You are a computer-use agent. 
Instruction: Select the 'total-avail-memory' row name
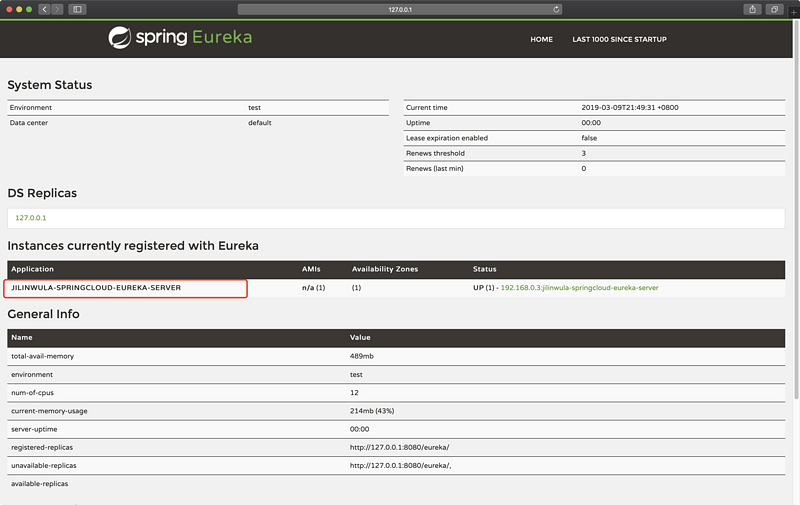tap(42, 356)
